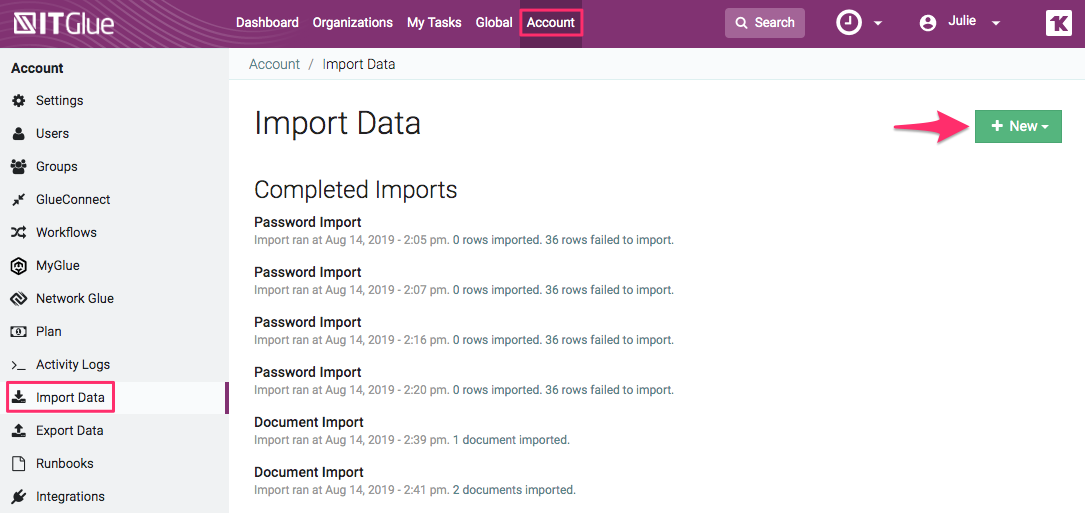Click the Workflows shuffle icon
This screenshot has height=513, width=1085.
pyautogui.click(x=19, y=233)
